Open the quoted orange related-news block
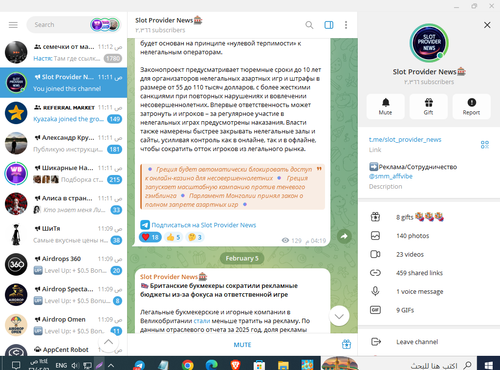 pyautogui.click(x=232, y=187)
